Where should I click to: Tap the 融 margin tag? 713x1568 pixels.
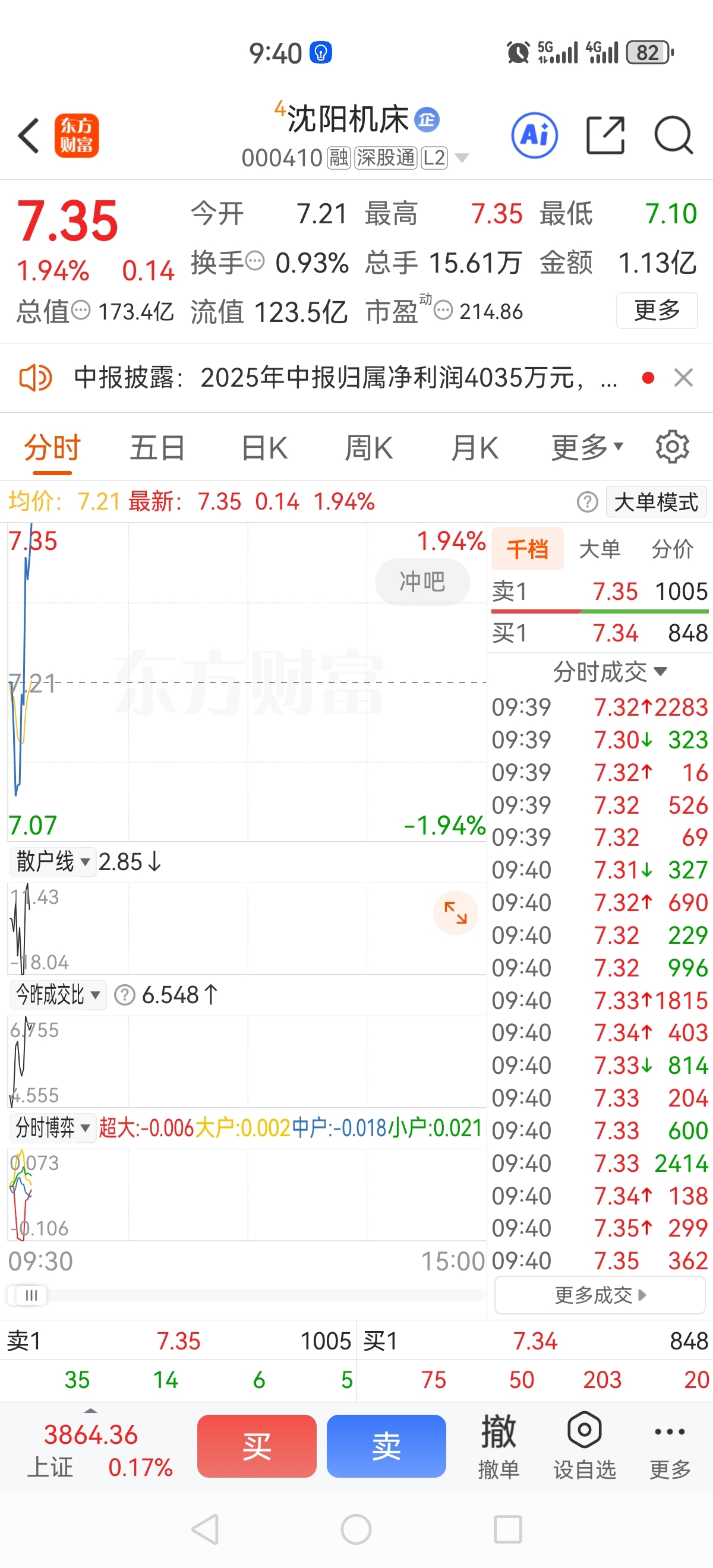point(339,158)
